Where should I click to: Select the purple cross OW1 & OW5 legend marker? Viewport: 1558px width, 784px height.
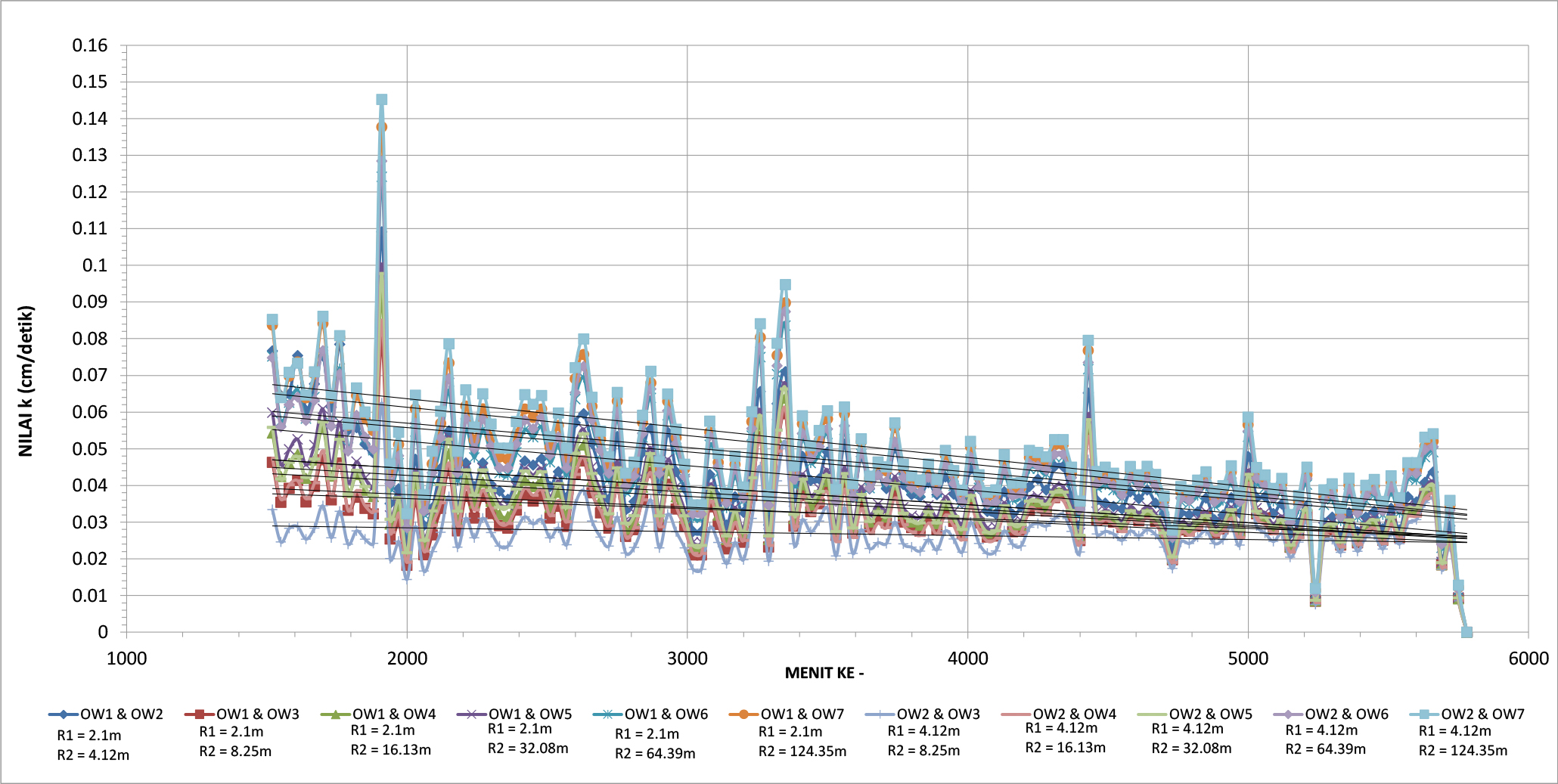click(x=472, y=714)
